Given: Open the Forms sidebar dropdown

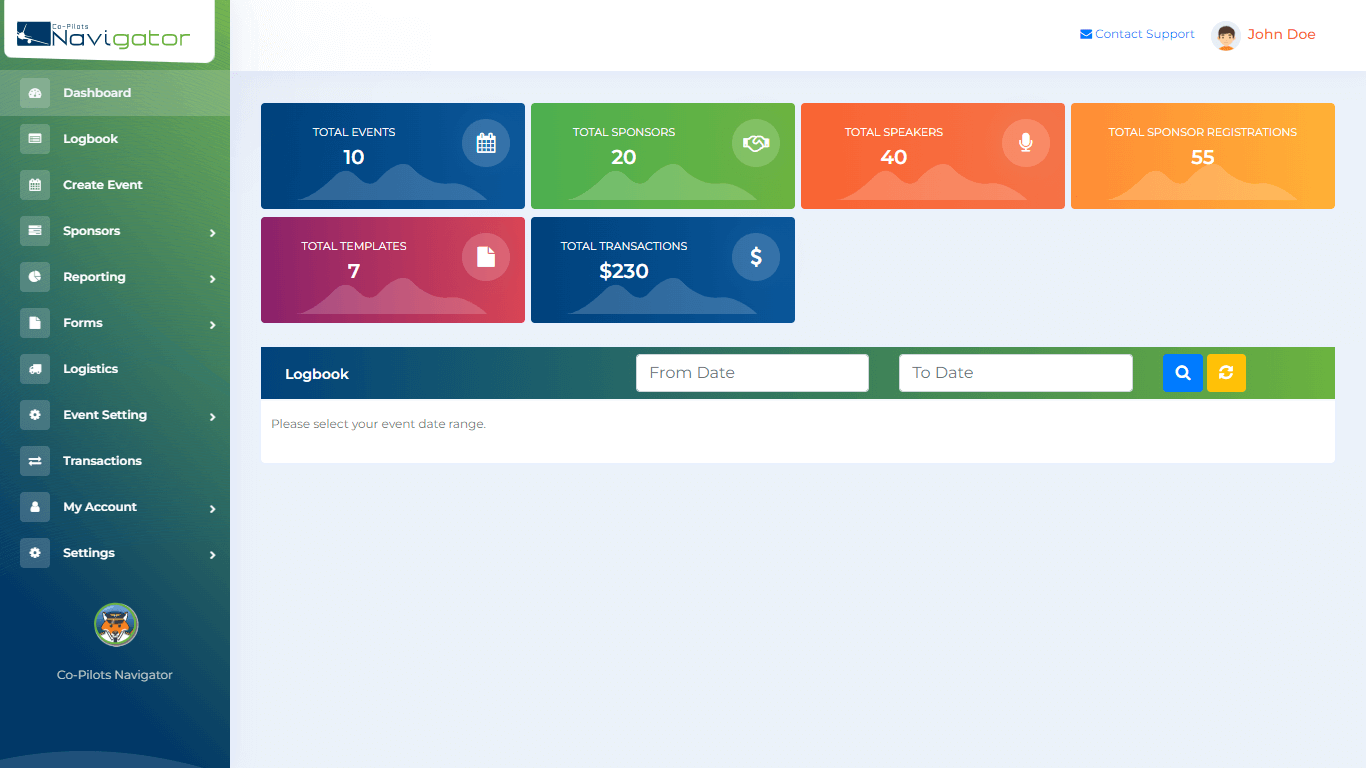Looking at the screenshot, I should 212,325.
